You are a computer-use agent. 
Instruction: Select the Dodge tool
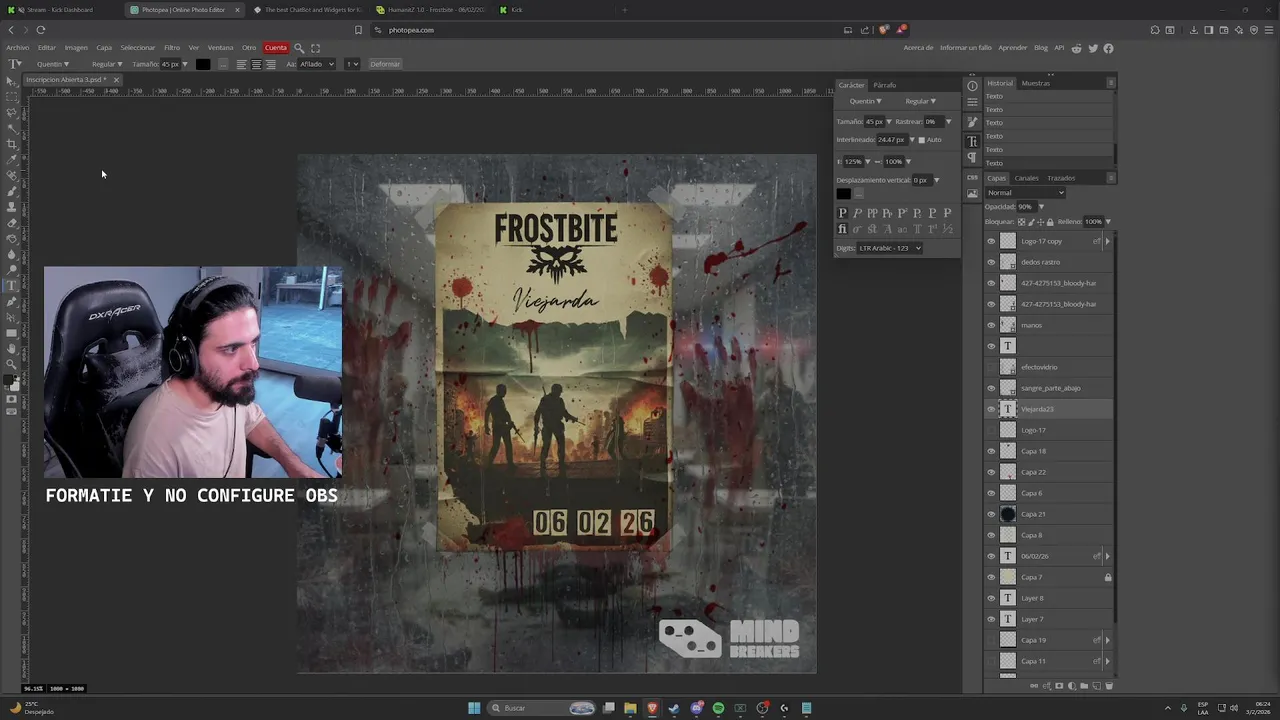click(x=12, y=270)
